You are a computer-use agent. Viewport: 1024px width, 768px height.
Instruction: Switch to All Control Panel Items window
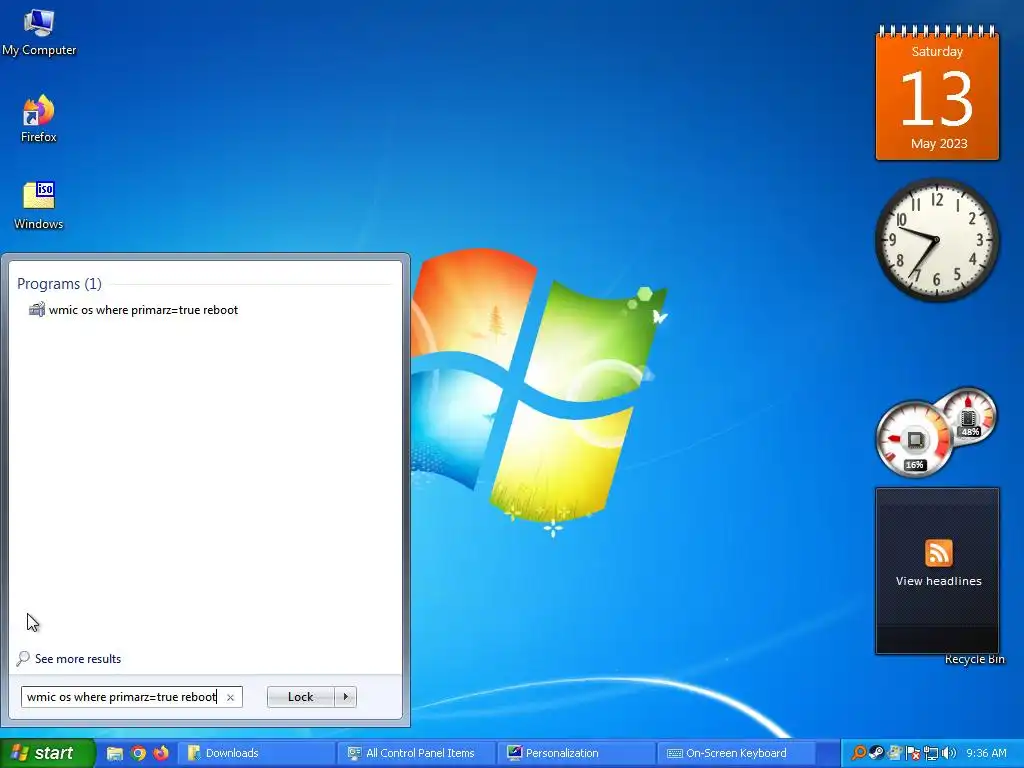pos(418,753)
